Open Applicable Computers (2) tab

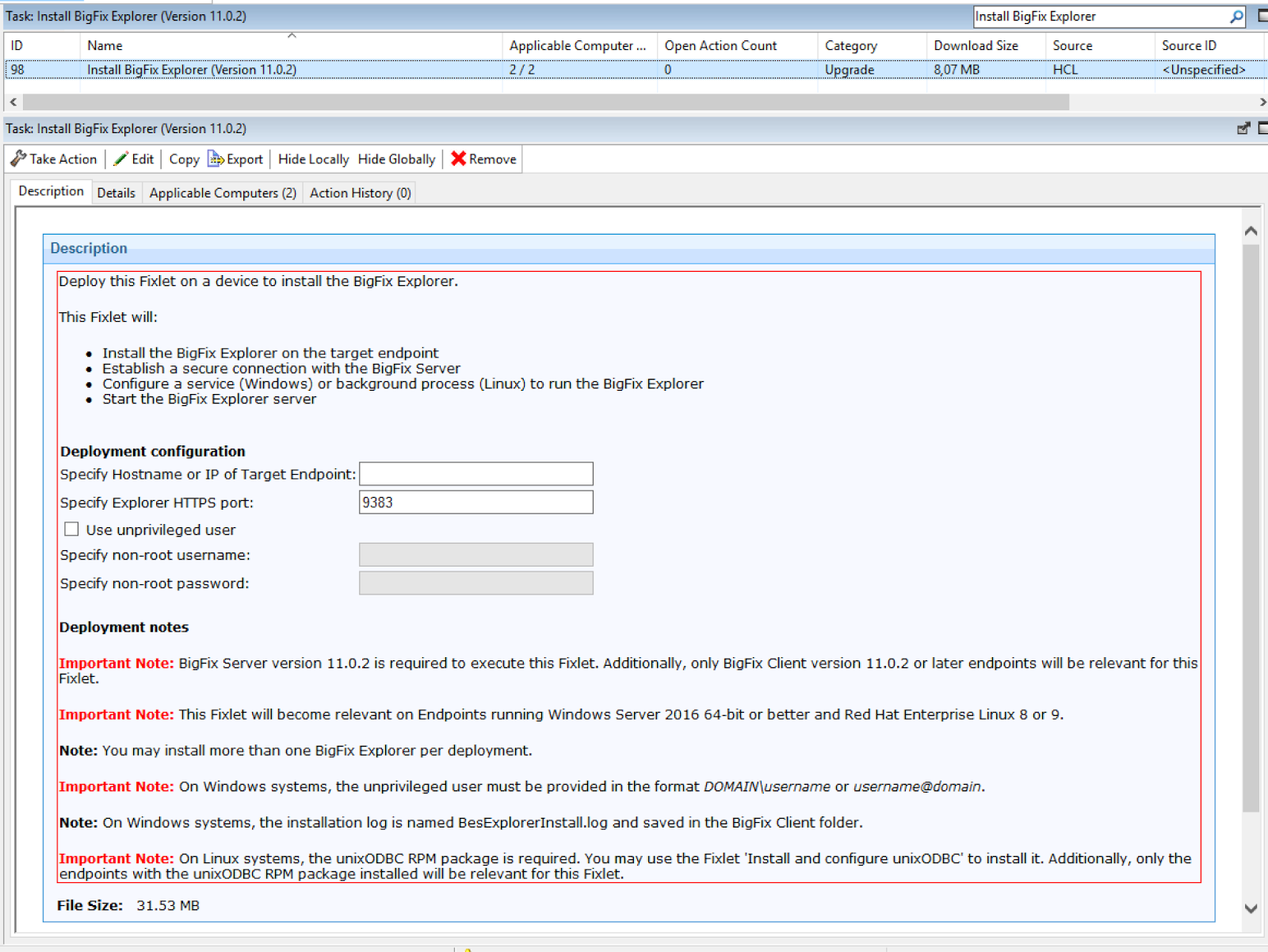(223, 193)
